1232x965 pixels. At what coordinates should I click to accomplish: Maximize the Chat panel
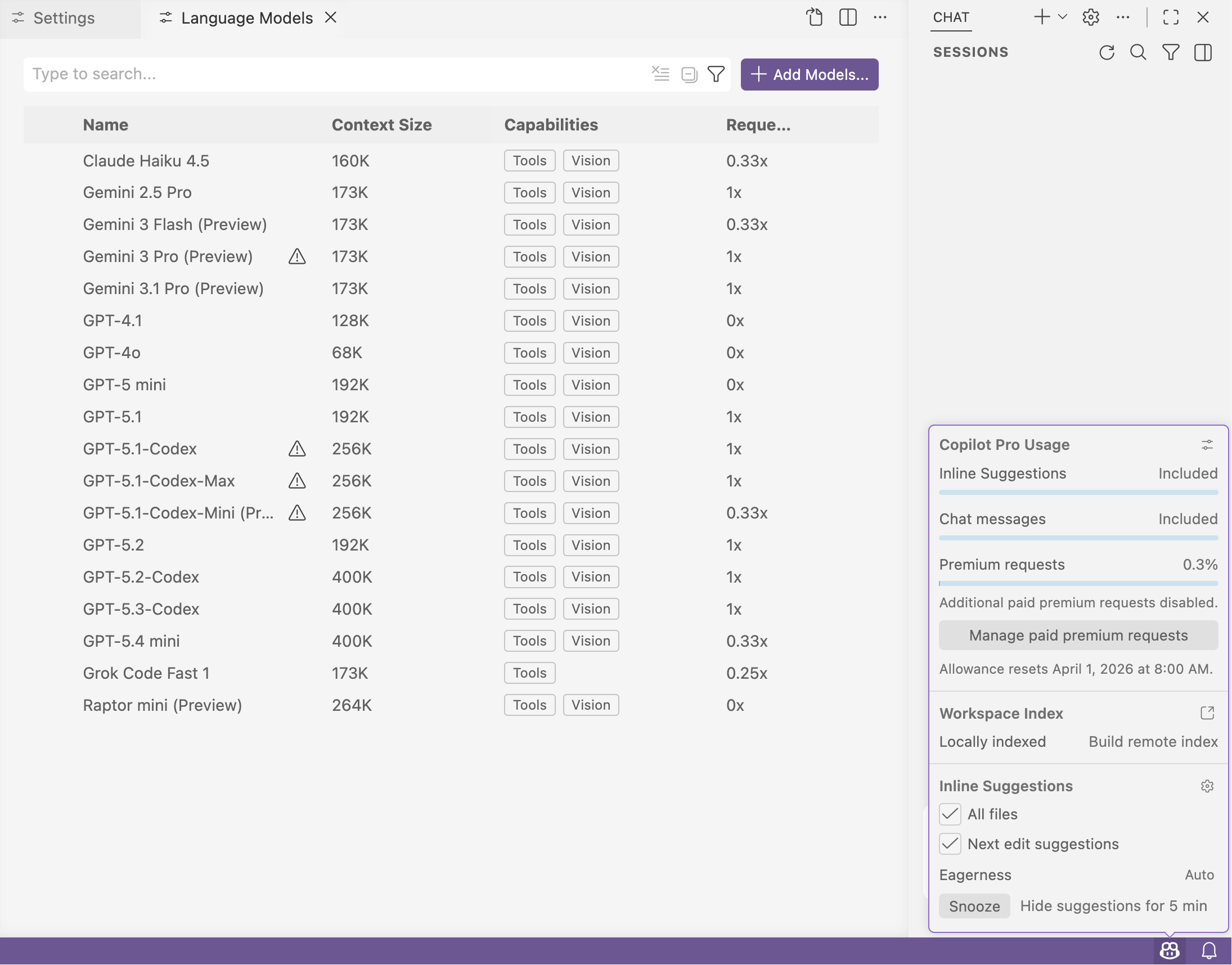(1171, 17)
